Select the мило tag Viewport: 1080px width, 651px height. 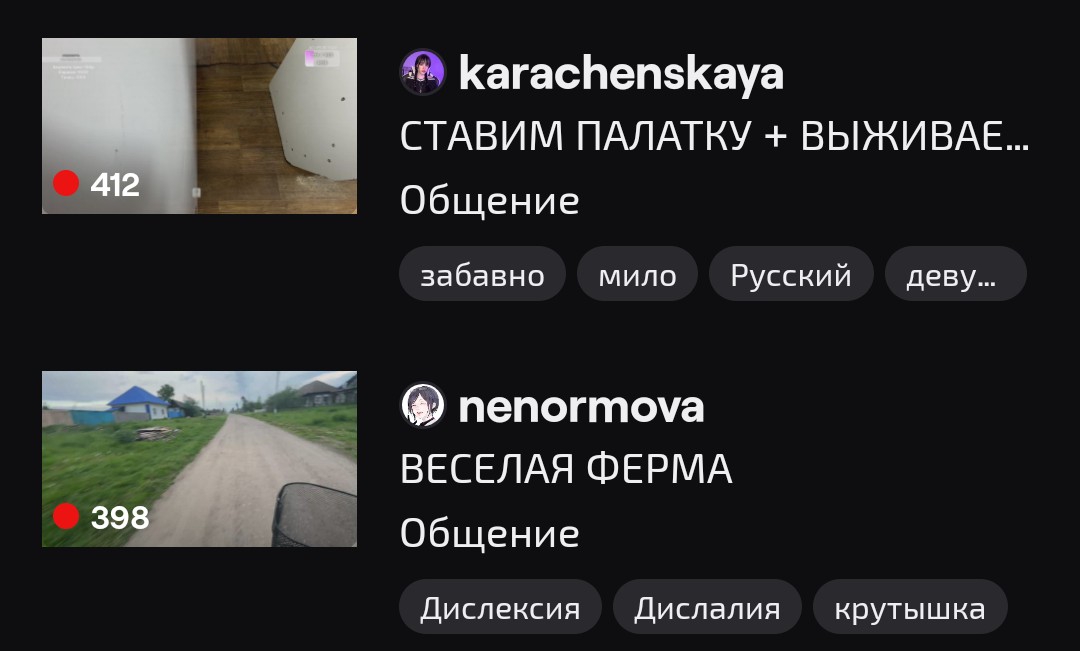pos(637,273)
